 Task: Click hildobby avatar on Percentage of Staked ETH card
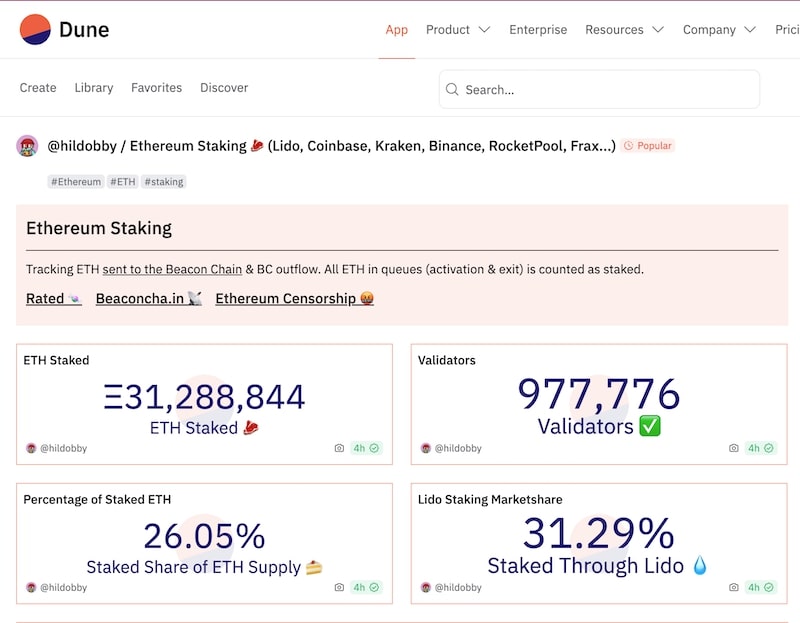click(x=31, y=587)
